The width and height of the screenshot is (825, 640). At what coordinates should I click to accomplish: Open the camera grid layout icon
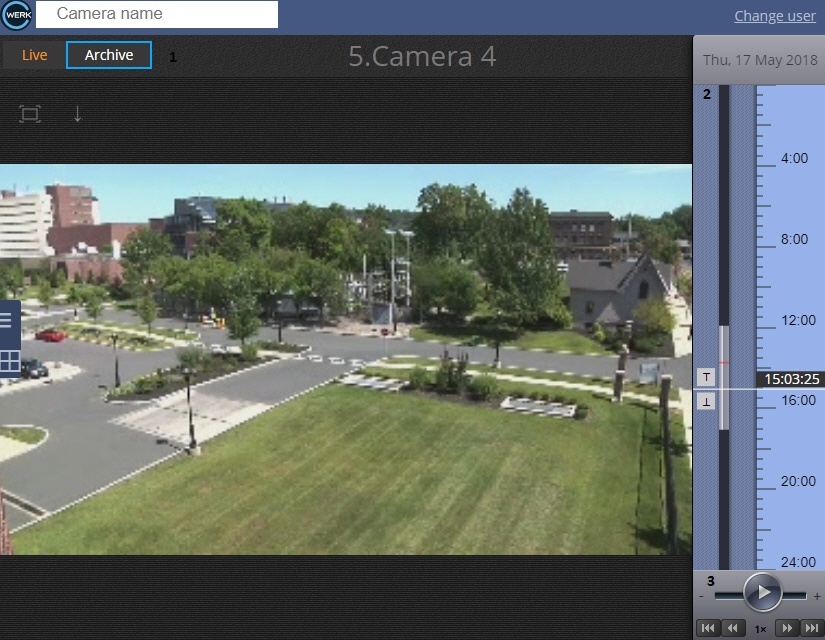point(9,362)
